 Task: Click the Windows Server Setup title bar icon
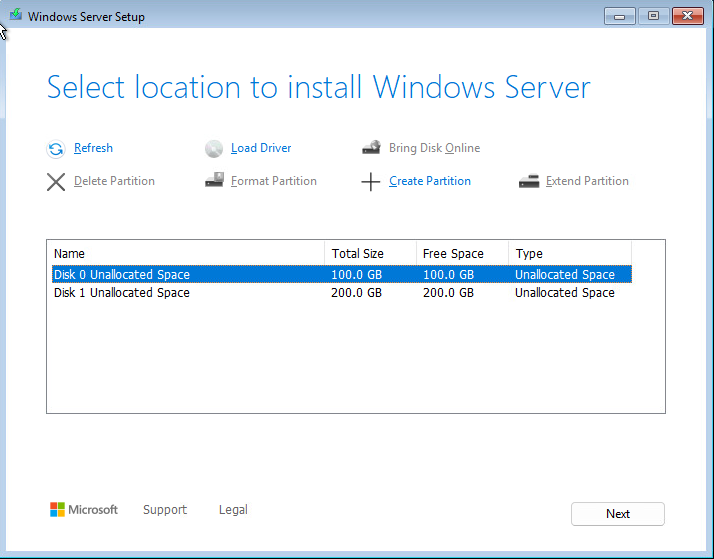click(x=16, y=15)
